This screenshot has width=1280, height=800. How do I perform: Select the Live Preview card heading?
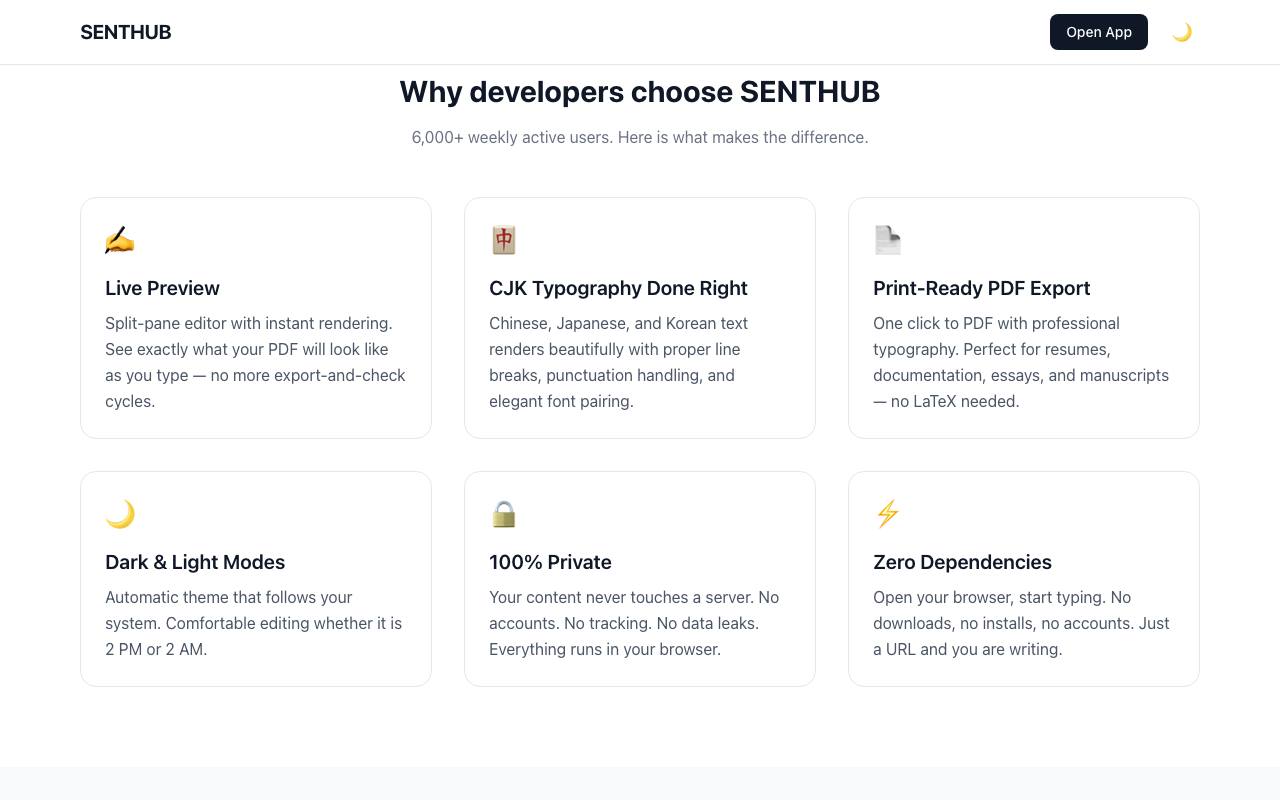coord(162,288)
